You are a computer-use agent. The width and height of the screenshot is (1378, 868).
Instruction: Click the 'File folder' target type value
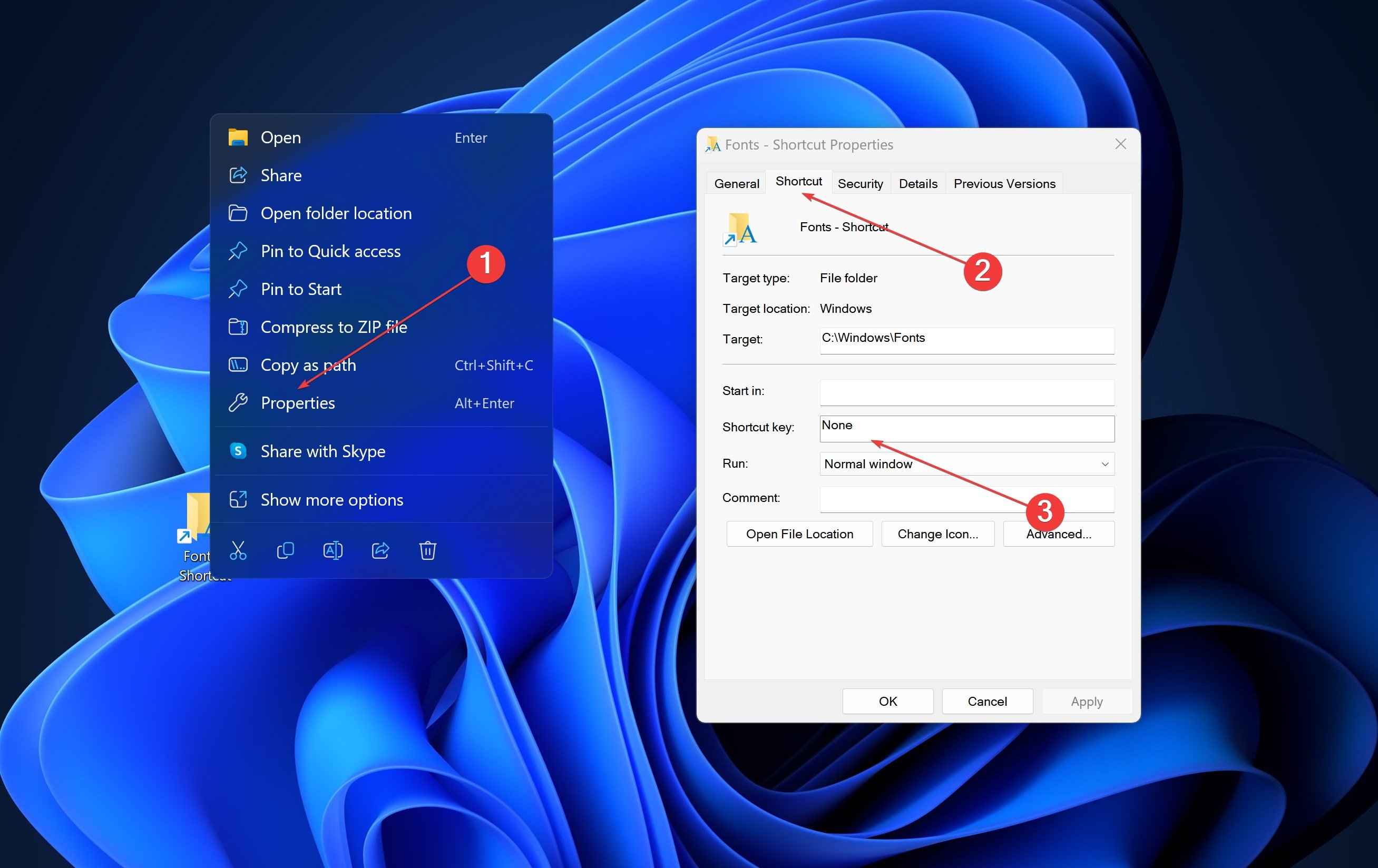[848, 278]
